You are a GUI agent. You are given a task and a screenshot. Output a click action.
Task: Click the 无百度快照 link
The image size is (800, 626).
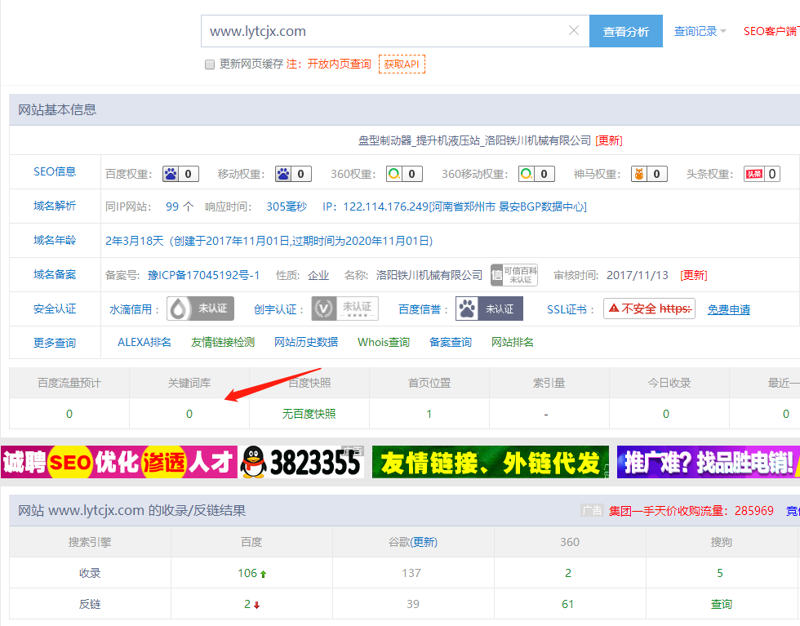click(x=309, y=414)
